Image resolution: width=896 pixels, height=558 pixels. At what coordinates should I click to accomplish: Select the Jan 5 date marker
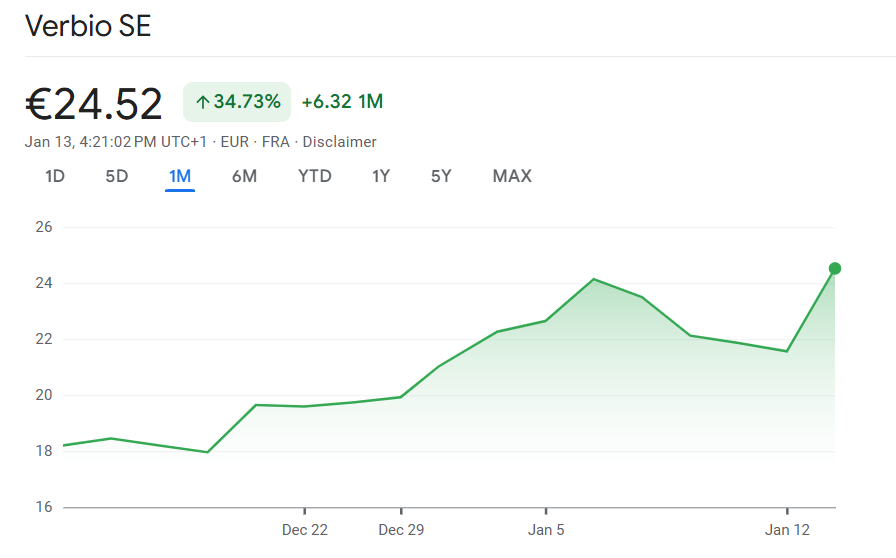(546, 530)
